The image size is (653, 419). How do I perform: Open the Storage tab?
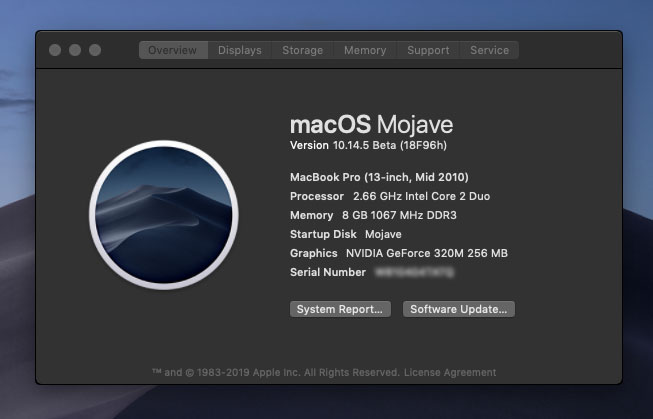click(x=302, y=50)
